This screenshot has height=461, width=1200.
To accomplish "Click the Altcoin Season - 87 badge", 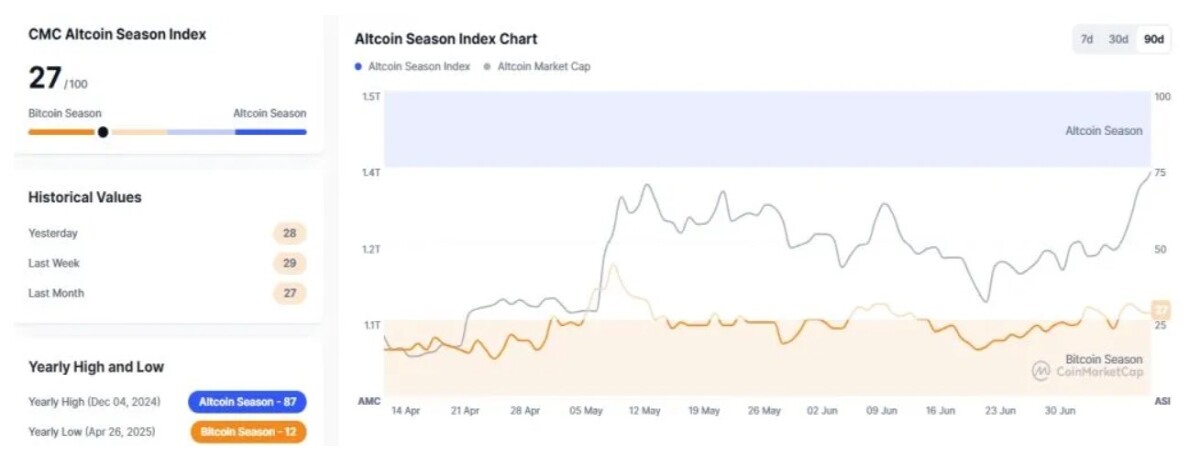I will tap(247, 402).
